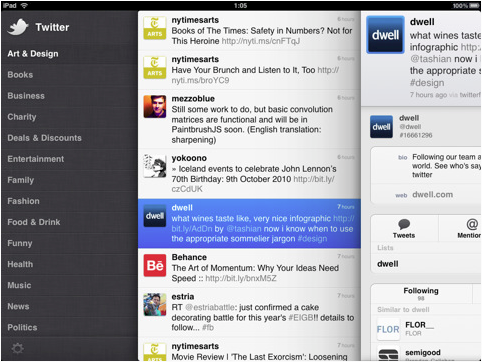Screen dimensions: 482x362
Task: Open the large dwell logo in detail panel
Action: (385, 35)
